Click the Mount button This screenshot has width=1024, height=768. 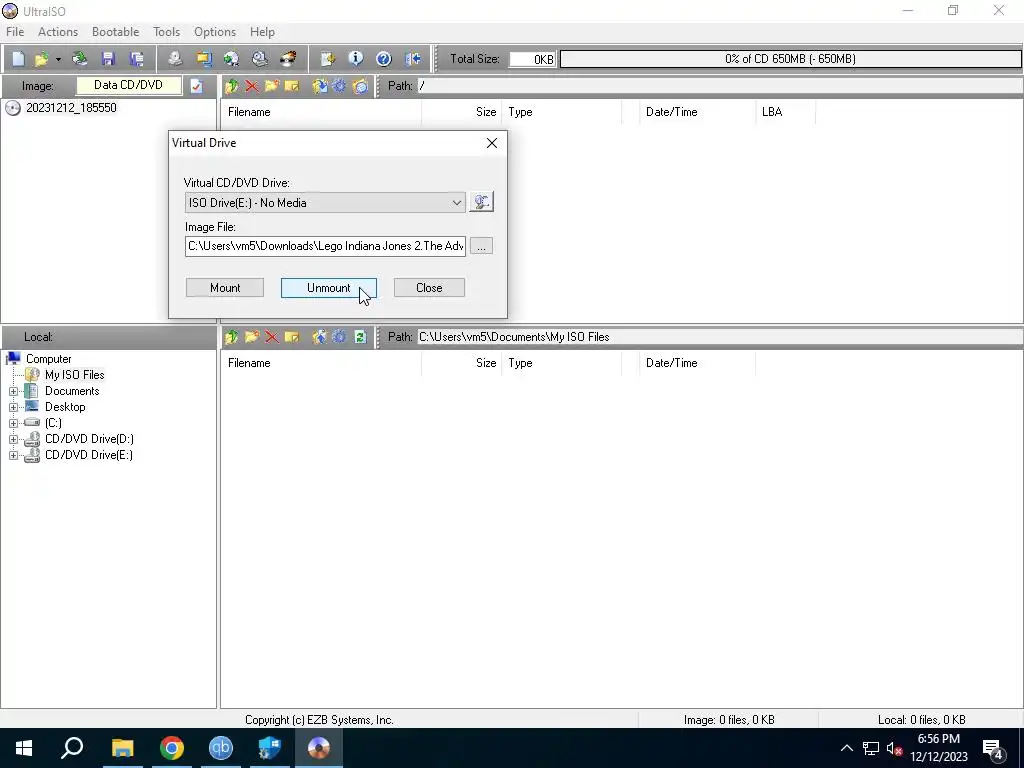tap(225, 288)
